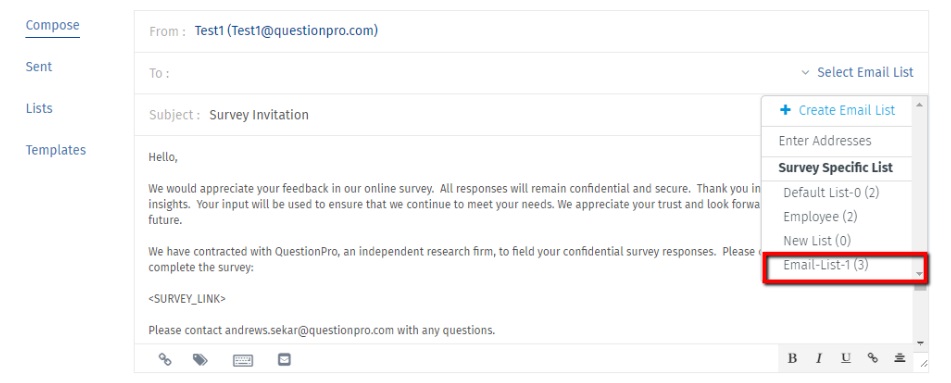Pick the Employee (2) list
This screenshot has height=383, width=951.
[820, 217]
